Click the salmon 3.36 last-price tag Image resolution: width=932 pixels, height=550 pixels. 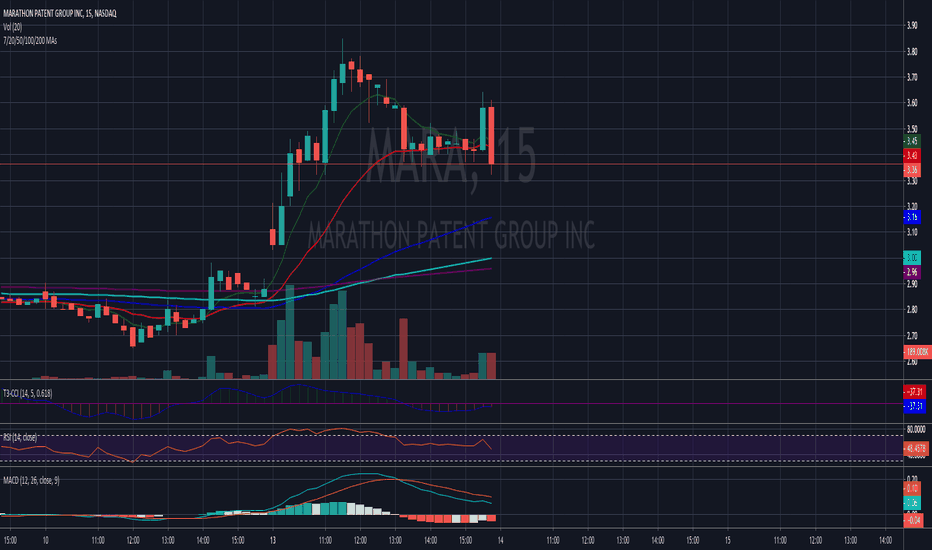click(x=912, y=169)
